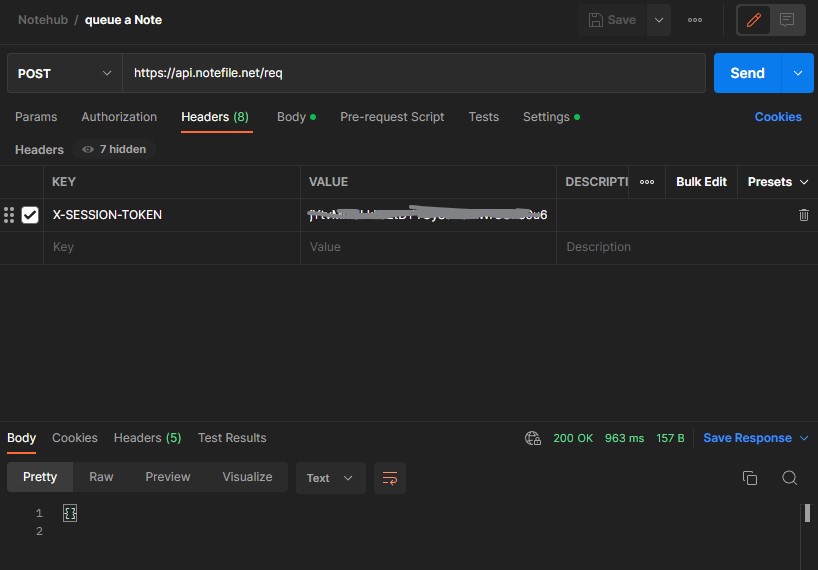Viewport: 818px width, 570px height.
Task: Open the Params tab
Action: pos(36,117)
